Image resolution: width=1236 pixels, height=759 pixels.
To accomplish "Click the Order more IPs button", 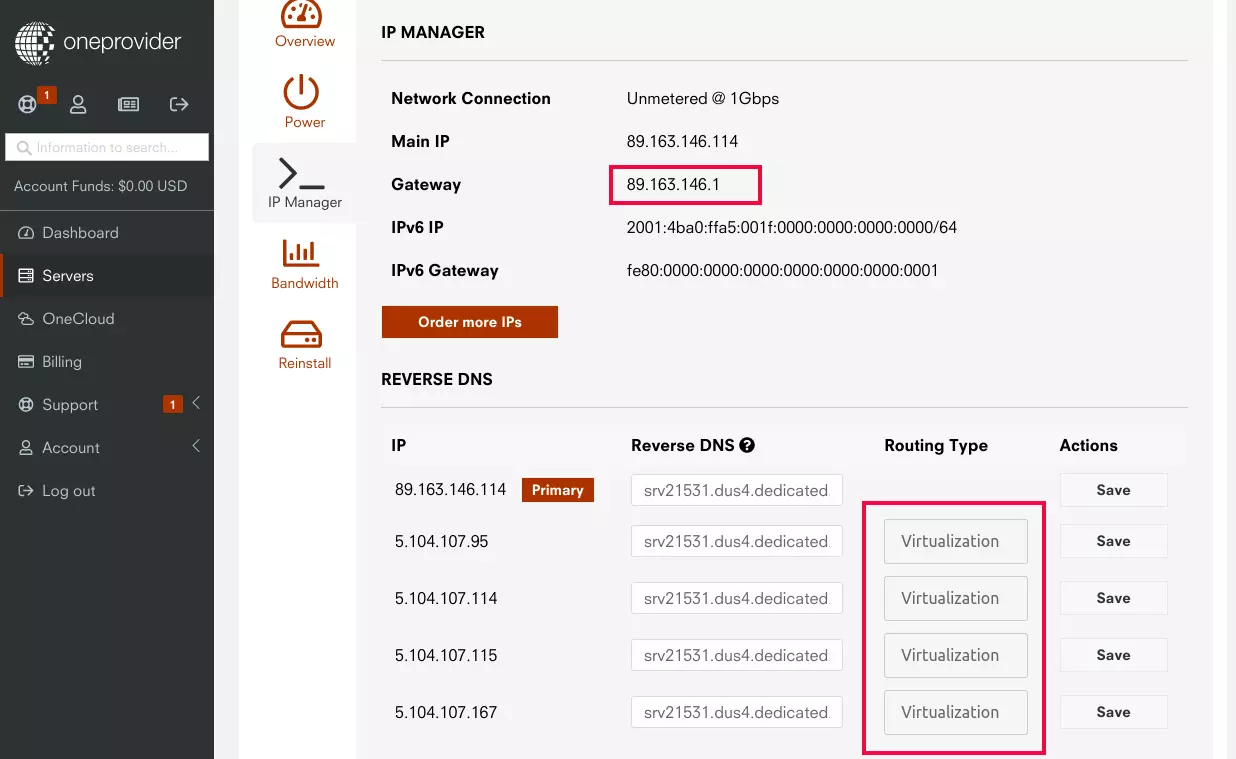I will [x=469, y=321].
